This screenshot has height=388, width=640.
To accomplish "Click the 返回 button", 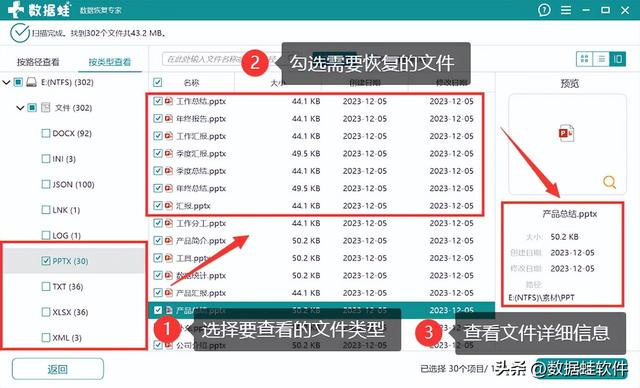I will tap(58, 369).
